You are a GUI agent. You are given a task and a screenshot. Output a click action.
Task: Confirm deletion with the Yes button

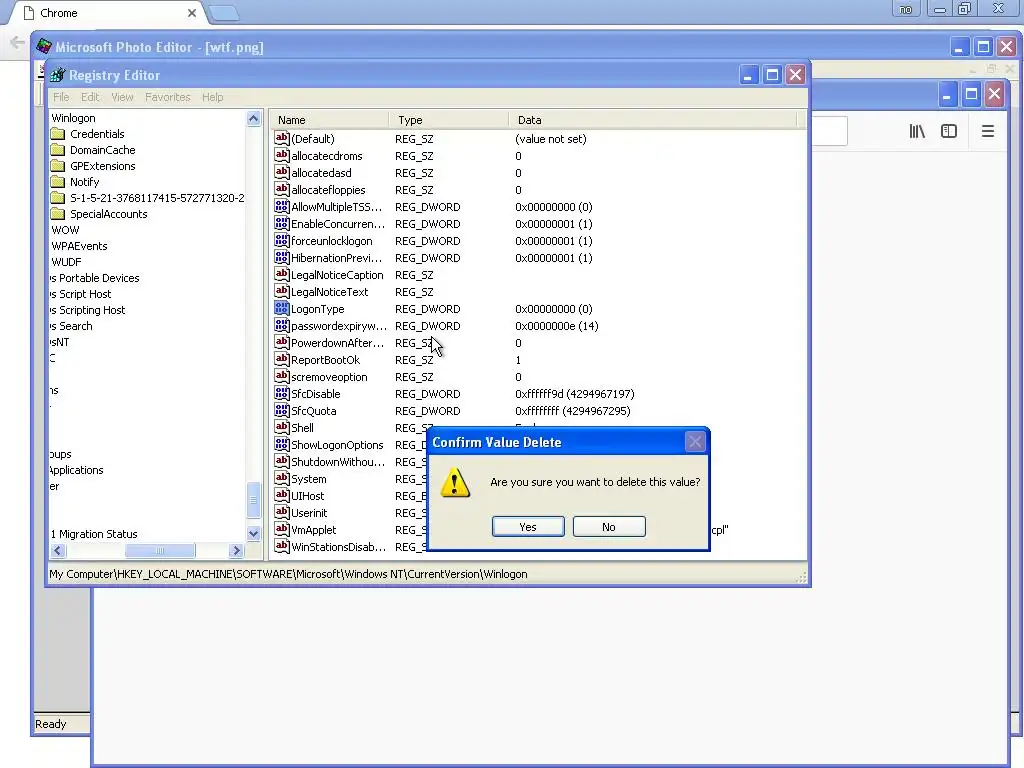click(528, 526)
